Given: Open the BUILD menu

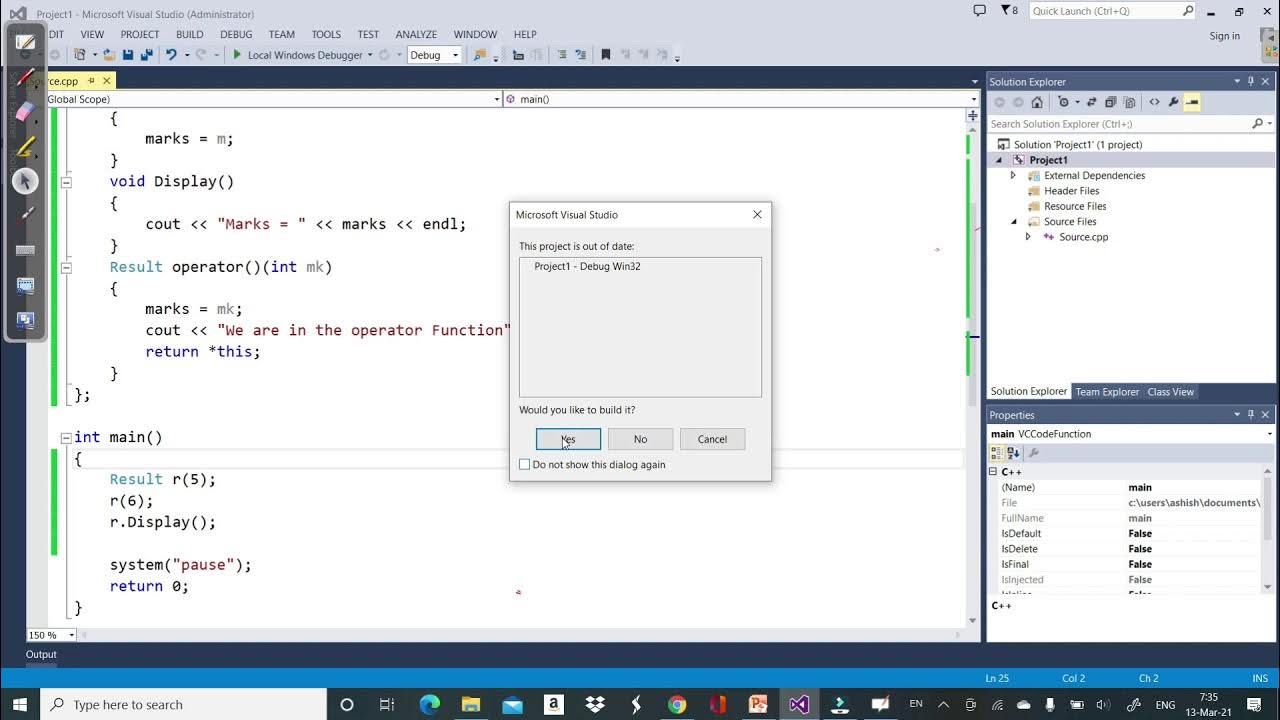Looking at the screenshot, I should tap(189, 34).
